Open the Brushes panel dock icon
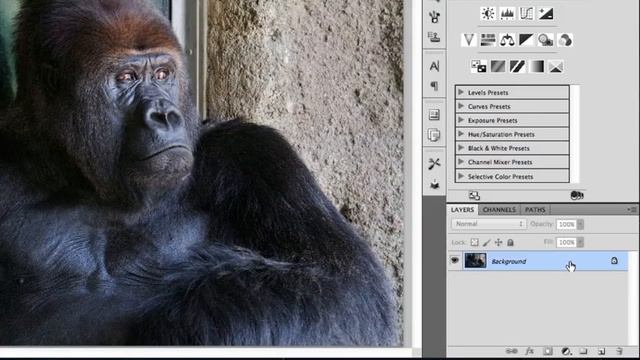 click(x=434, y=16)
